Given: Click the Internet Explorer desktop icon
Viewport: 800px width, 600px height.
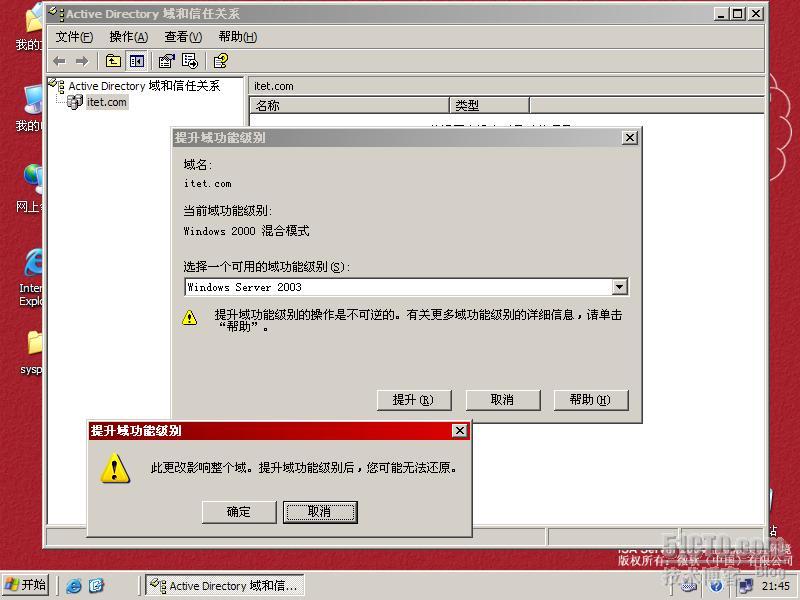Looking at the screenshot, I should point(33,264).
